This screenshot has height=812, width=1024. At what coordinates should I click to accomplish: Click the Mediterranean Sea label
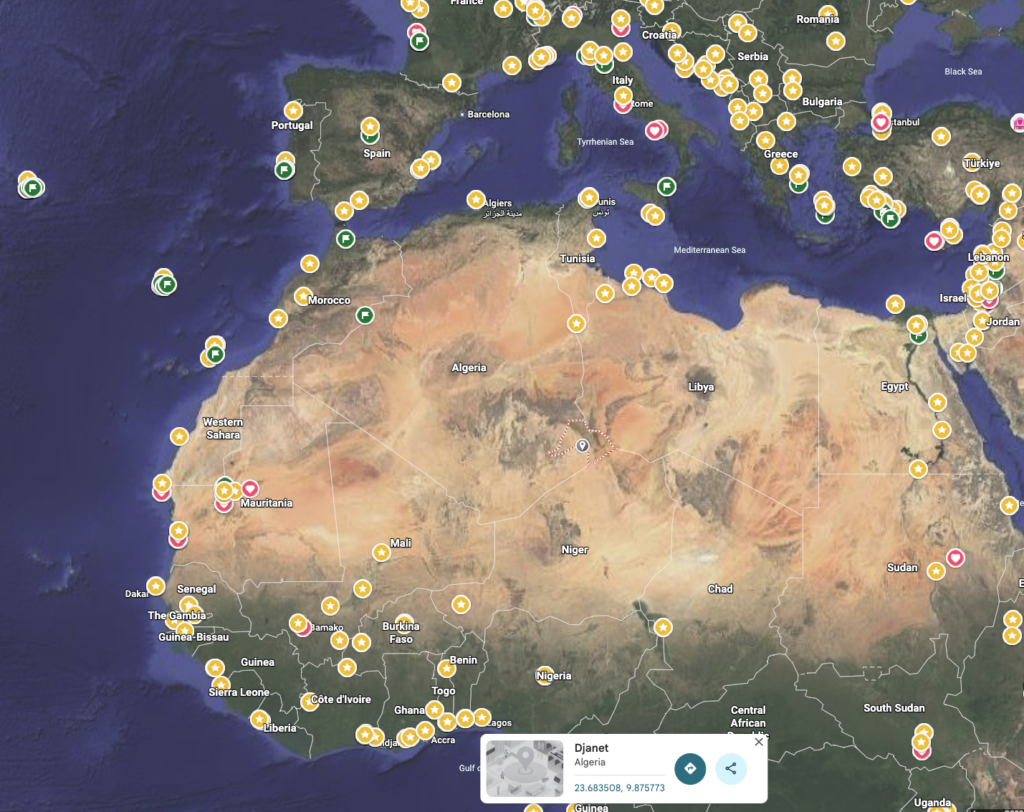[x=709, y=250]
